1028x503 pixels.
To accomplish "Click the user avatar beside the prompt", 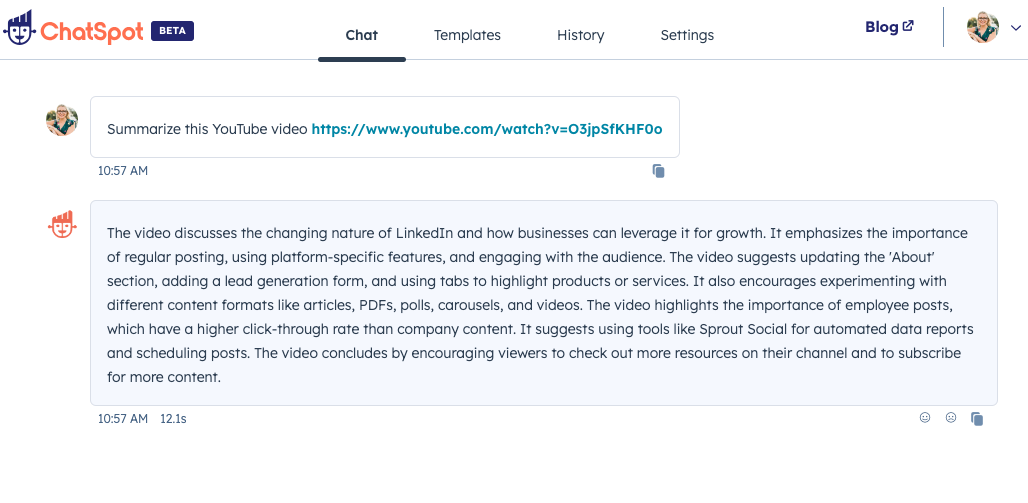I will coord(62,120).
